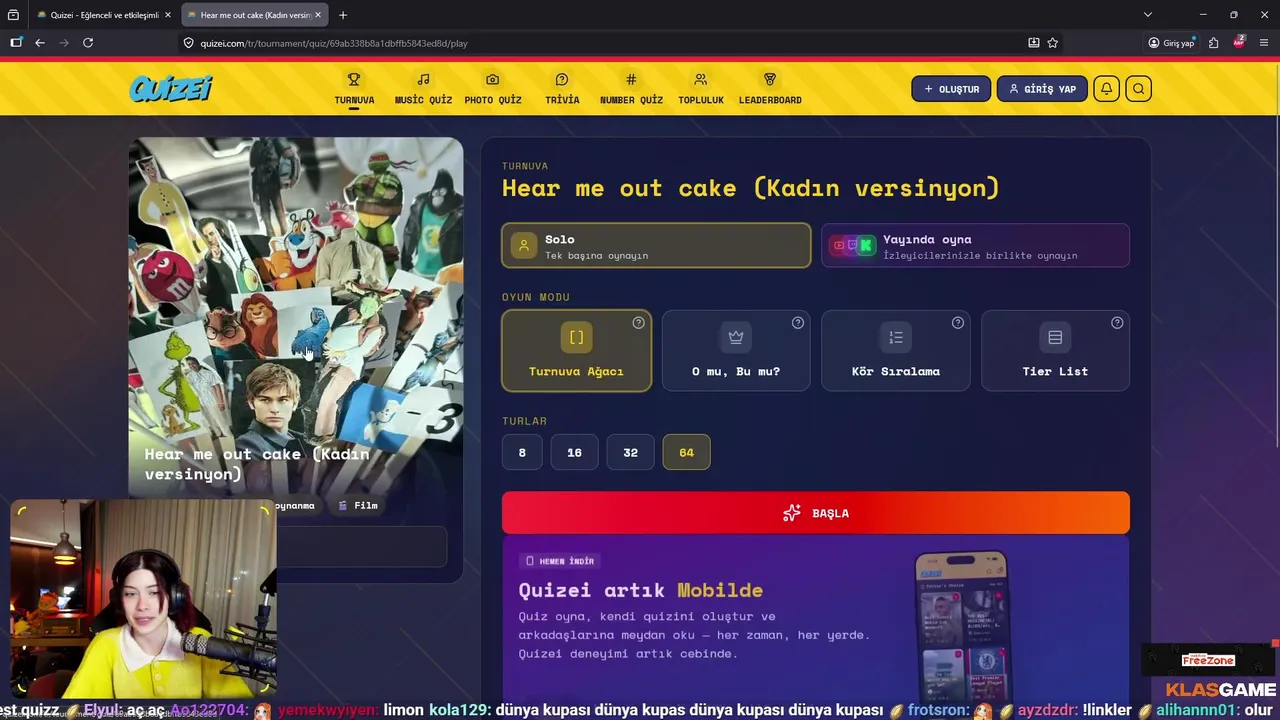Bookmark this page with star icon

pos(1052,43)
